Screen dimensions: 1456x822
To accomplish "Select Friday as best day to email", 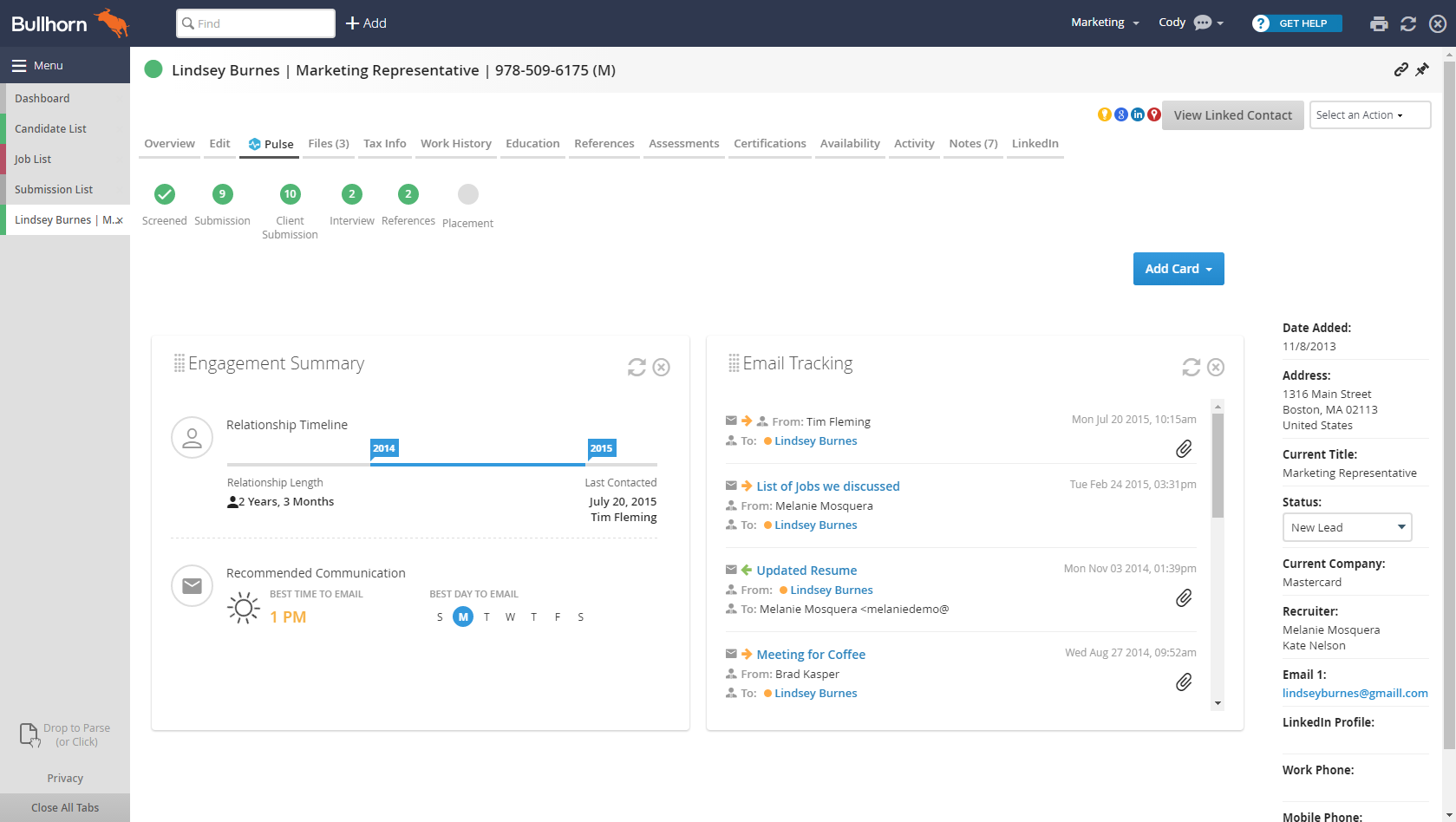I will click(x=557, y=616).
